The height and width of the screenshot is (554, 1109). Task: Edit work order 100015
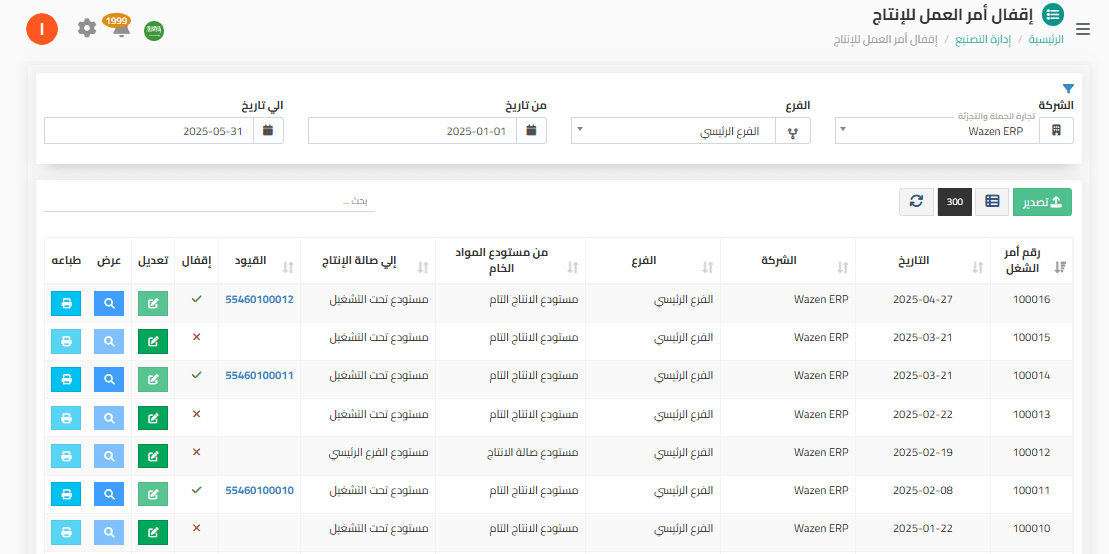(153, 341)
